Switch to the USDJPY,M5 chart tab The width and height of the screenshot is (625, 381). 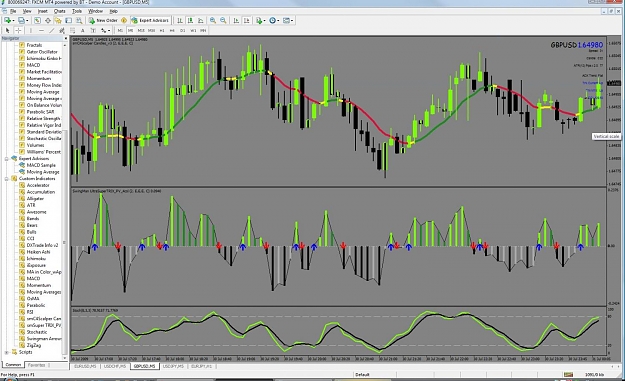click(173, 366)
